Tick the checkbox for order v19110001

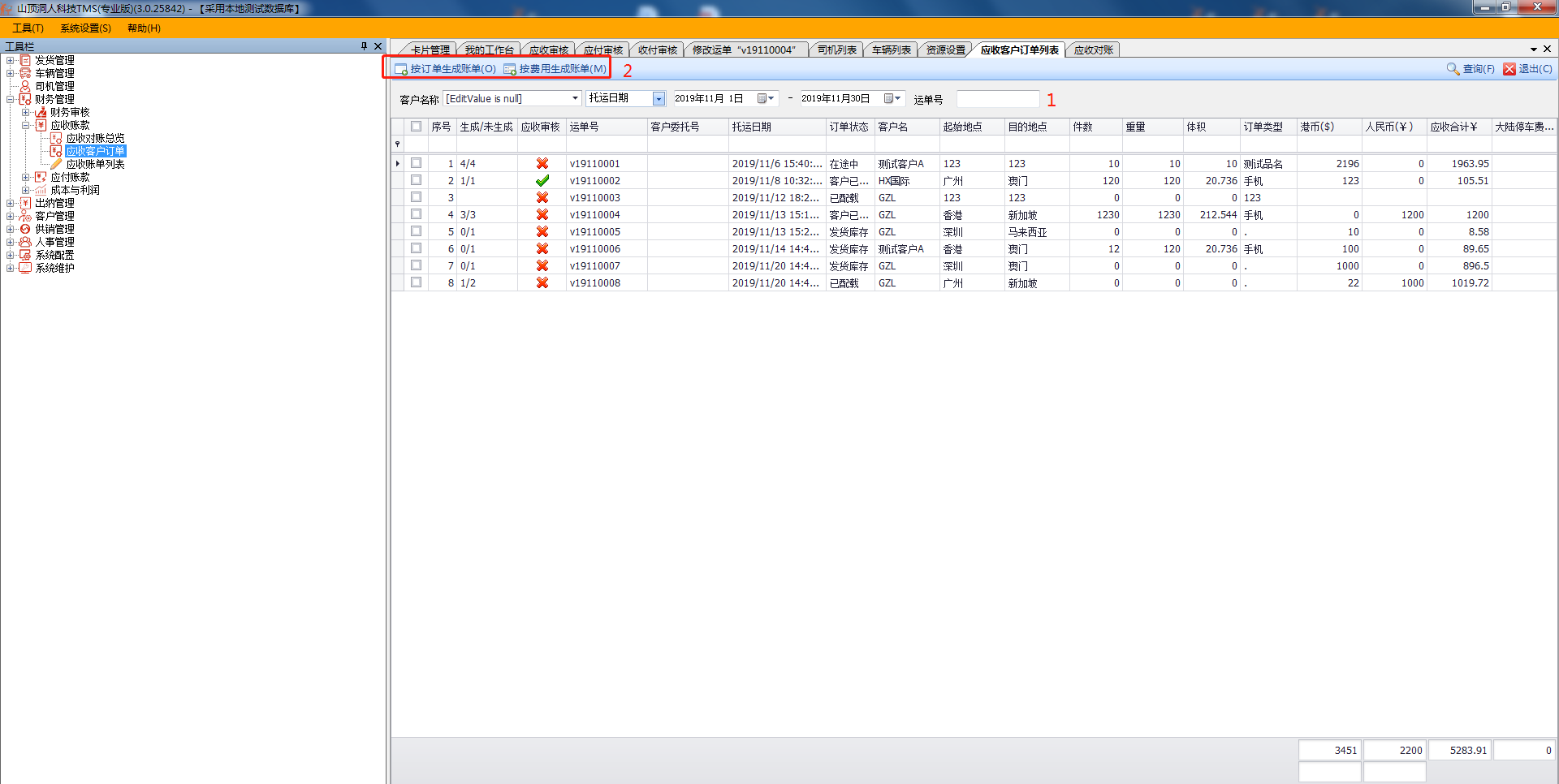[416, 163]
